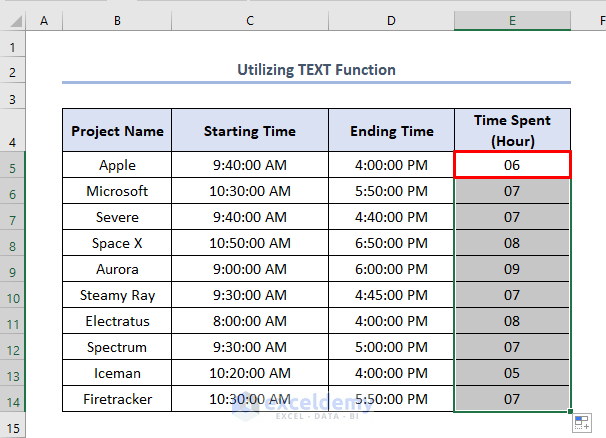Select row 5 header
The height and width of the screenshot is (438, 606).
13,165
